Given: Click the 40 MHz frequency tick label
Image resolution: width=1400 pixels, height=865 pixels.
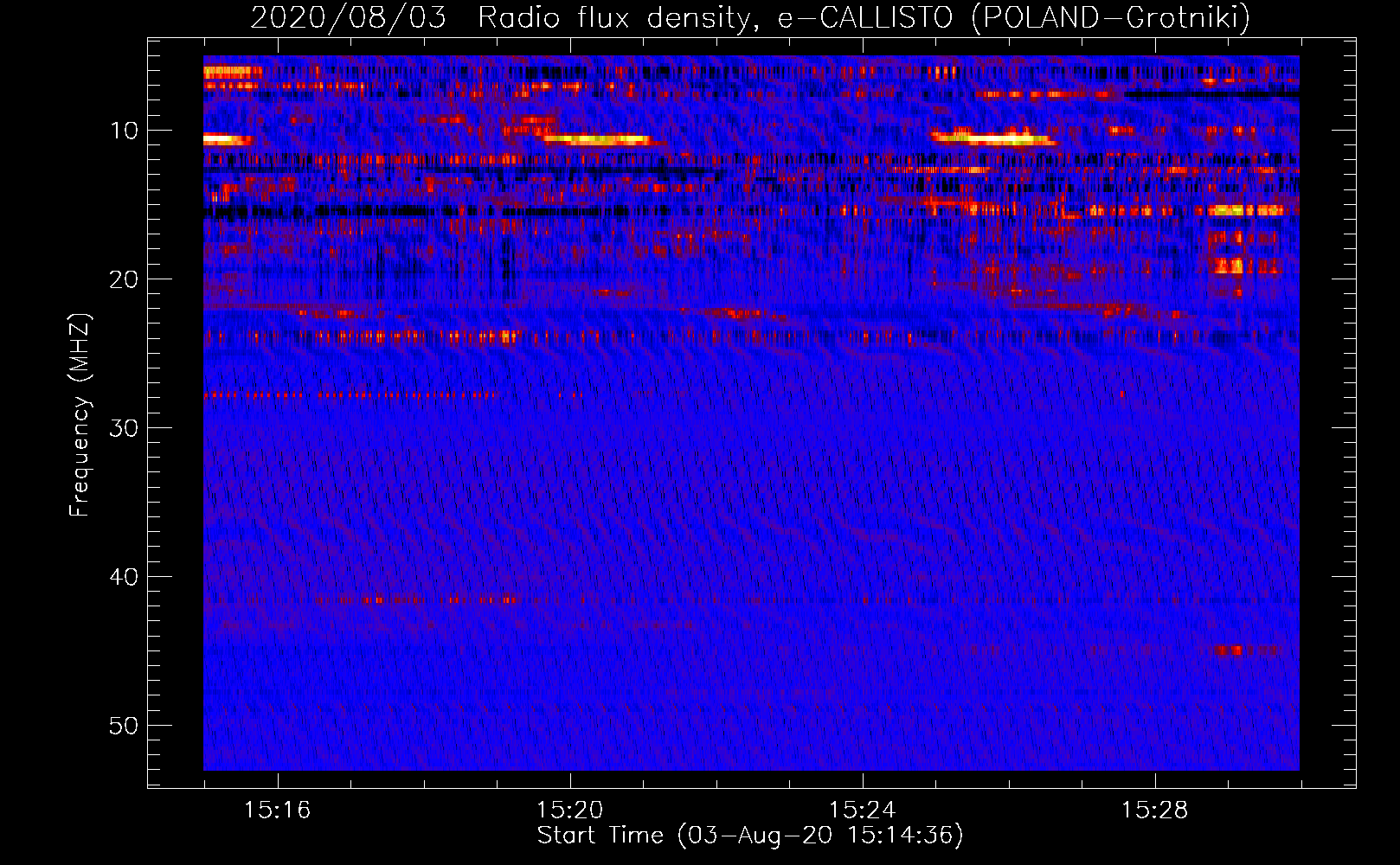Looking at the screenshot, I should 124,577.
